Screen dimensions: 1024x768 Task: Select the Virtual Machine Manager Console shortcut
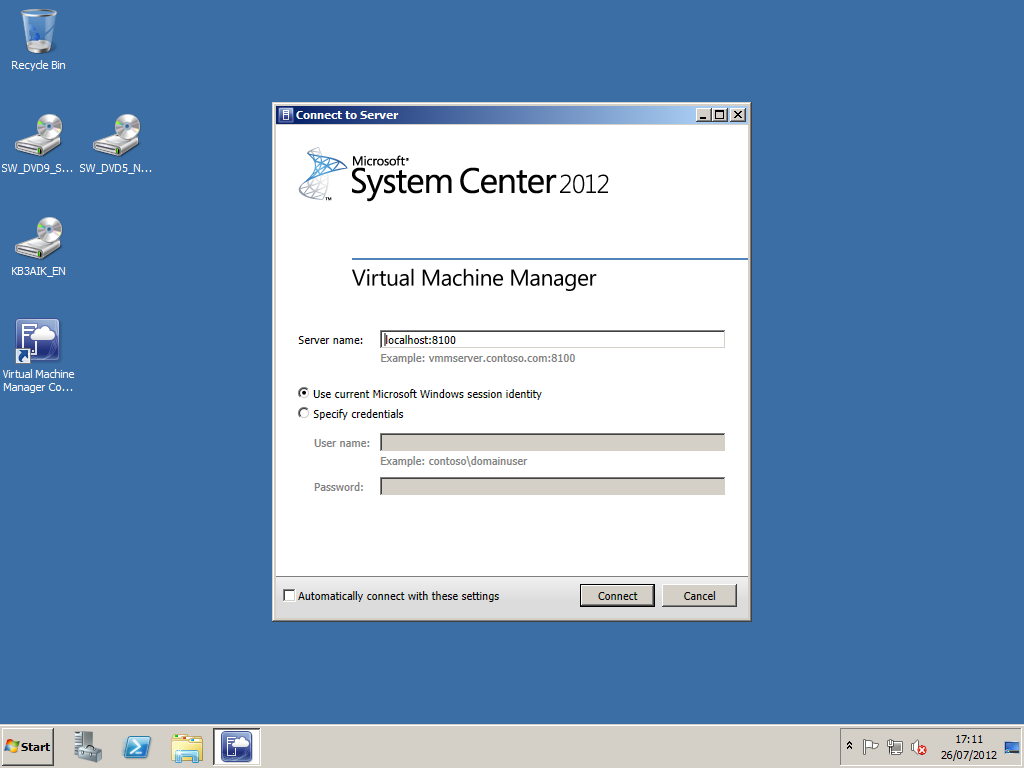(39, 356)
